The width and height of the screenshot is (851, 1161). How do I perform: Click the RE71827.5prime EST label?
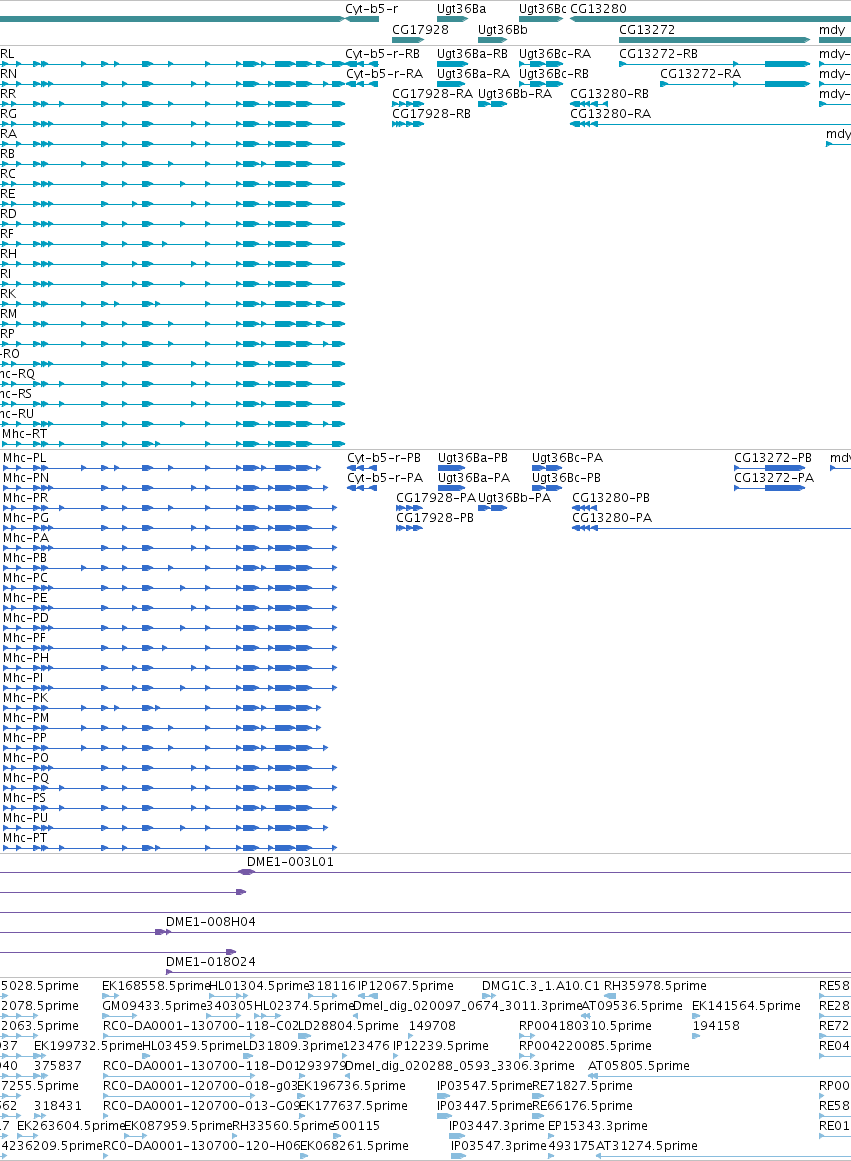(582, 1086)
